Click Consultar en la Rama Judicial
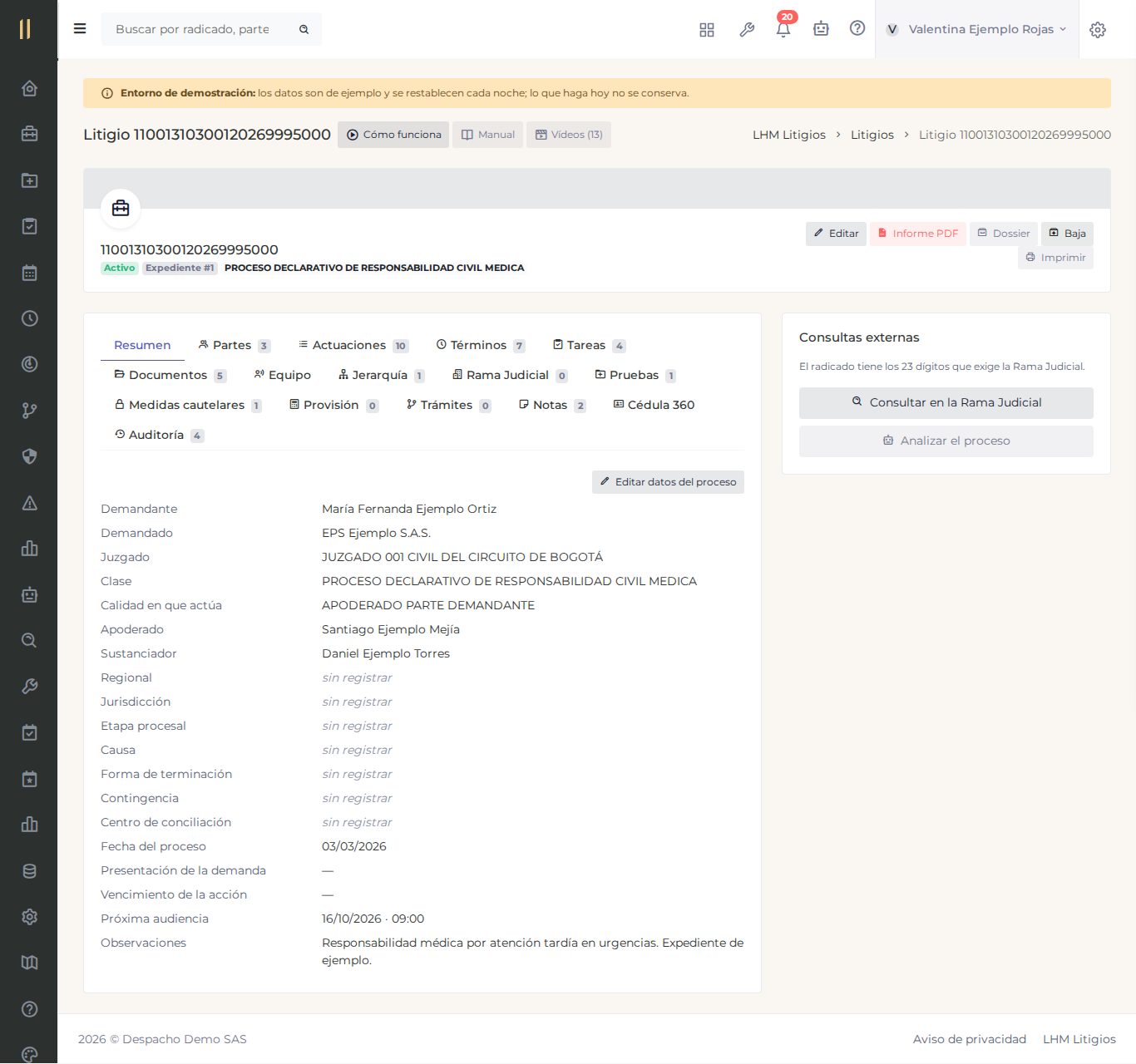The height and width of the screenshot is (1064, 1136). 946,403
